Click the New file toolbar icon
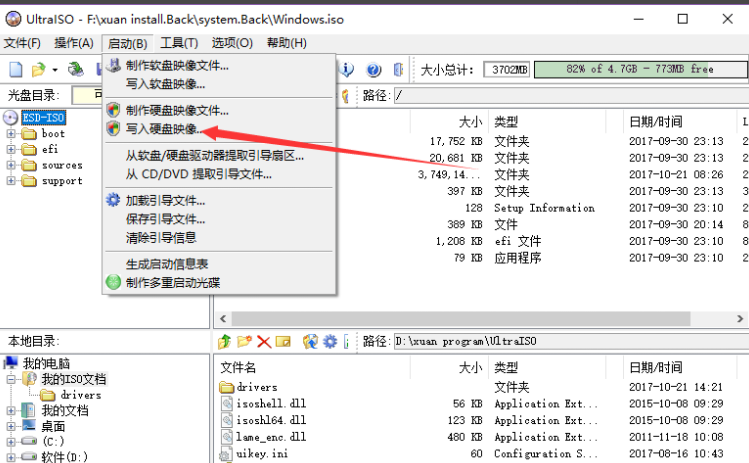This screenshot has height=463, width=749. coord(15,69)
